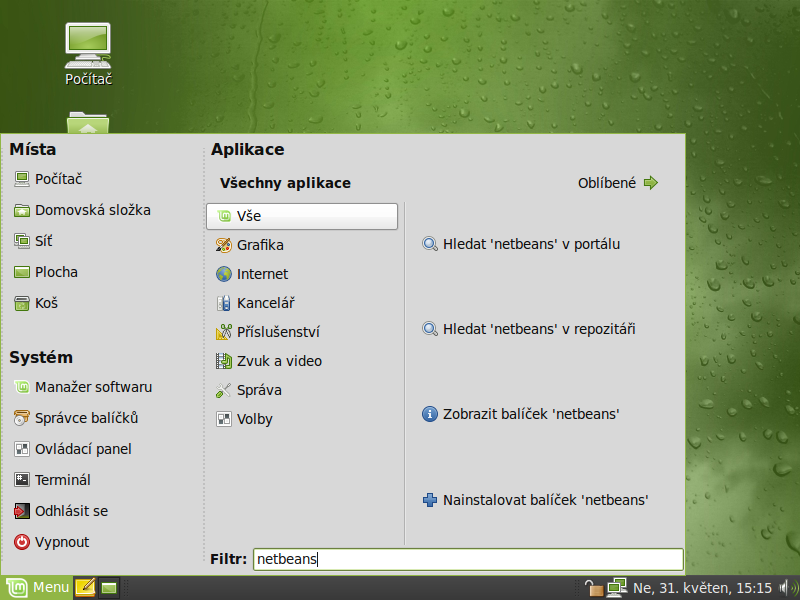Click the Vypnout power icon
The height and width of the screenshot is (600, 800).
tap(21, 542)
